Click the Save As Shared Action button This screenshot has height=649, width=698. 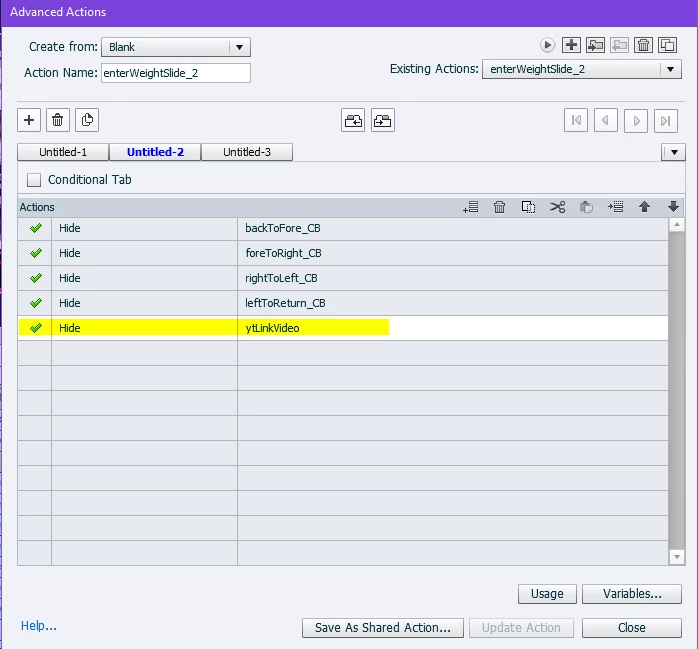[x=383, y=628]
